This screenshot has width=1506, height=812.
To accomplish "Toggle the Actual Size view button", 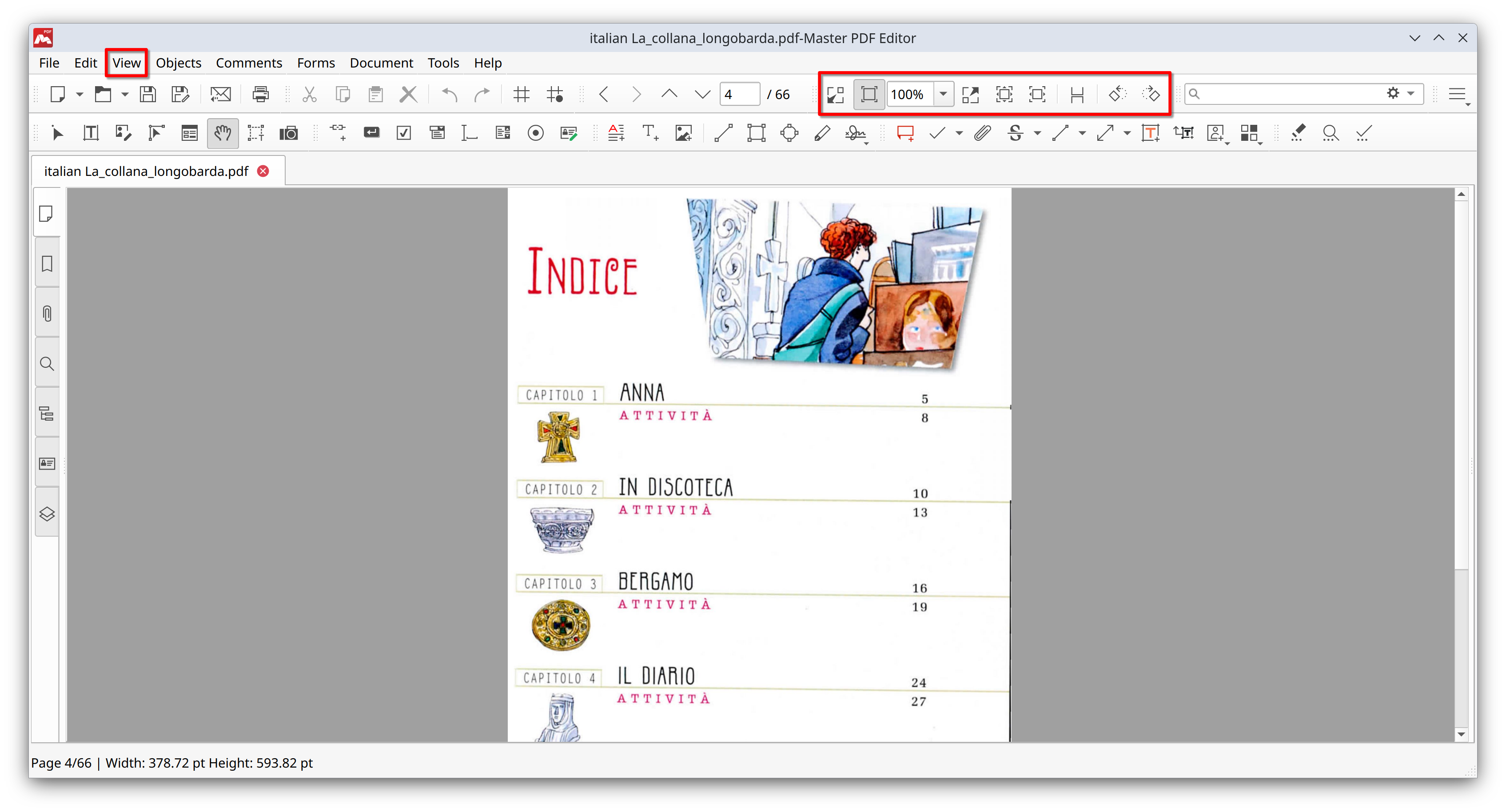I will 869,94.
